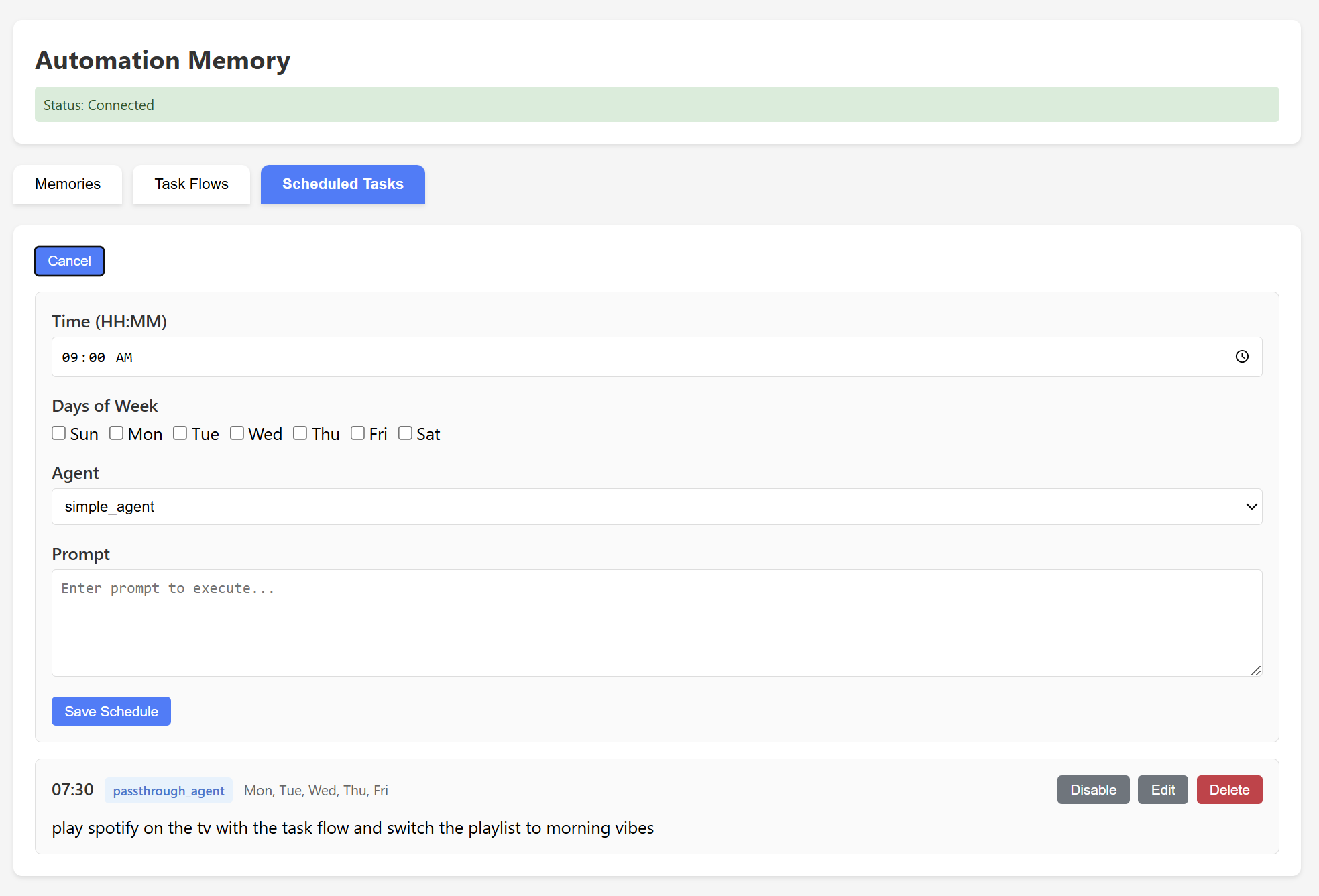Image resolution: width=1319 pixels, height=896 pixels.
Task: Focus the Time field showing 09:00 AM
Action: coord(657,357)
